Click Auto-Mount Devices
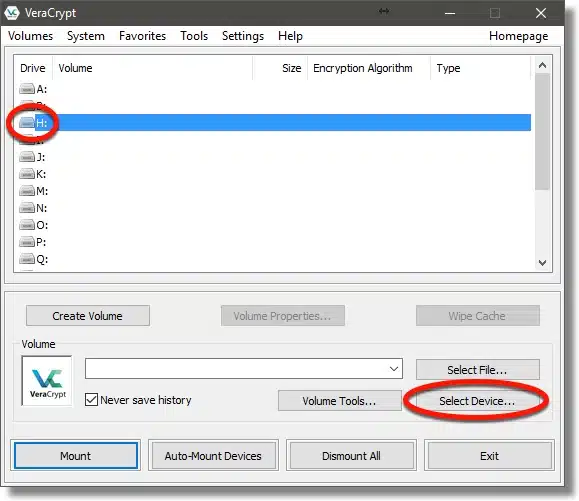 tap(213, 456)
